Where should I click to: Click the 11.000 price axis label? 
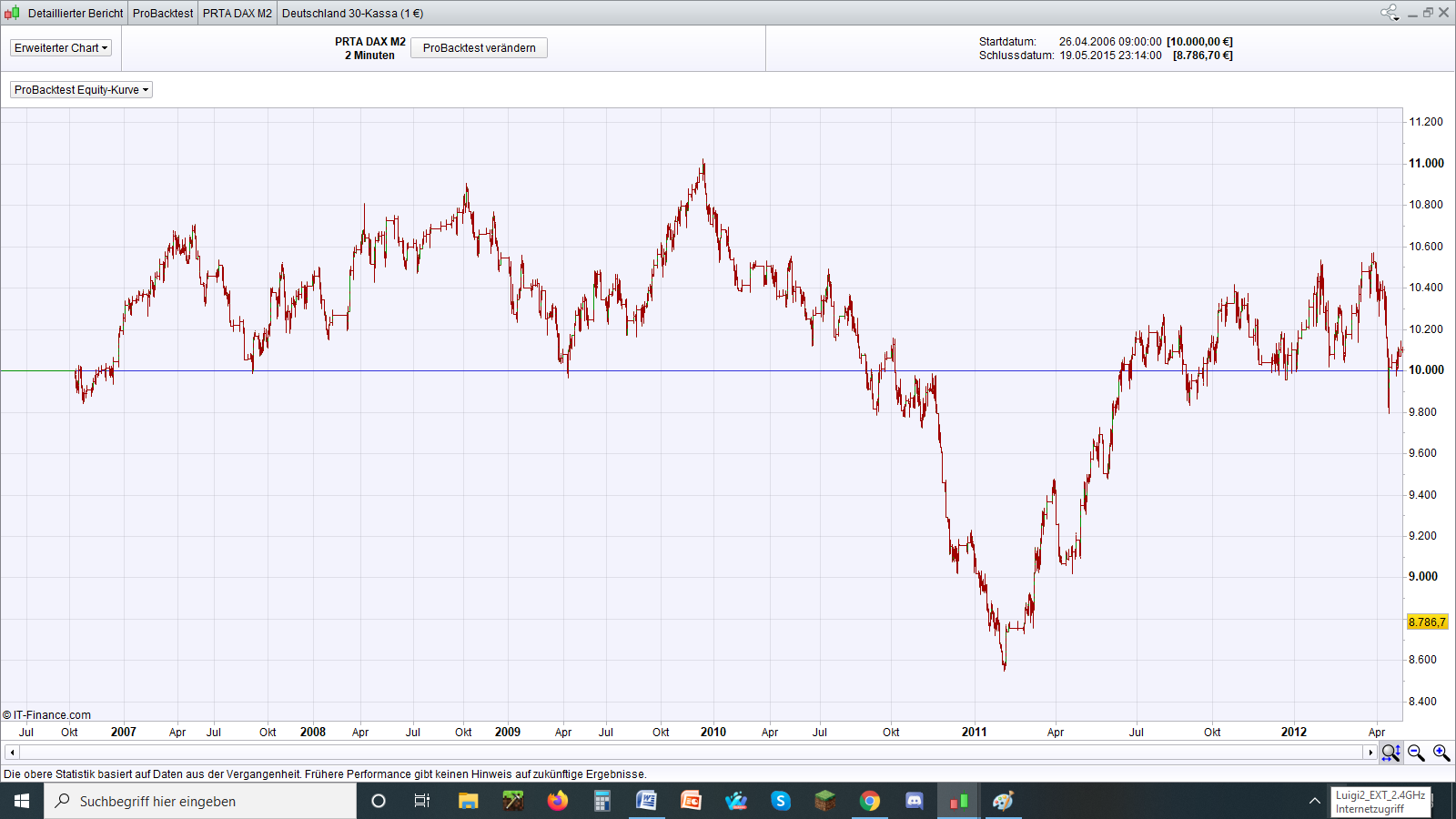pyautogui.click(x=1426, y=164)
